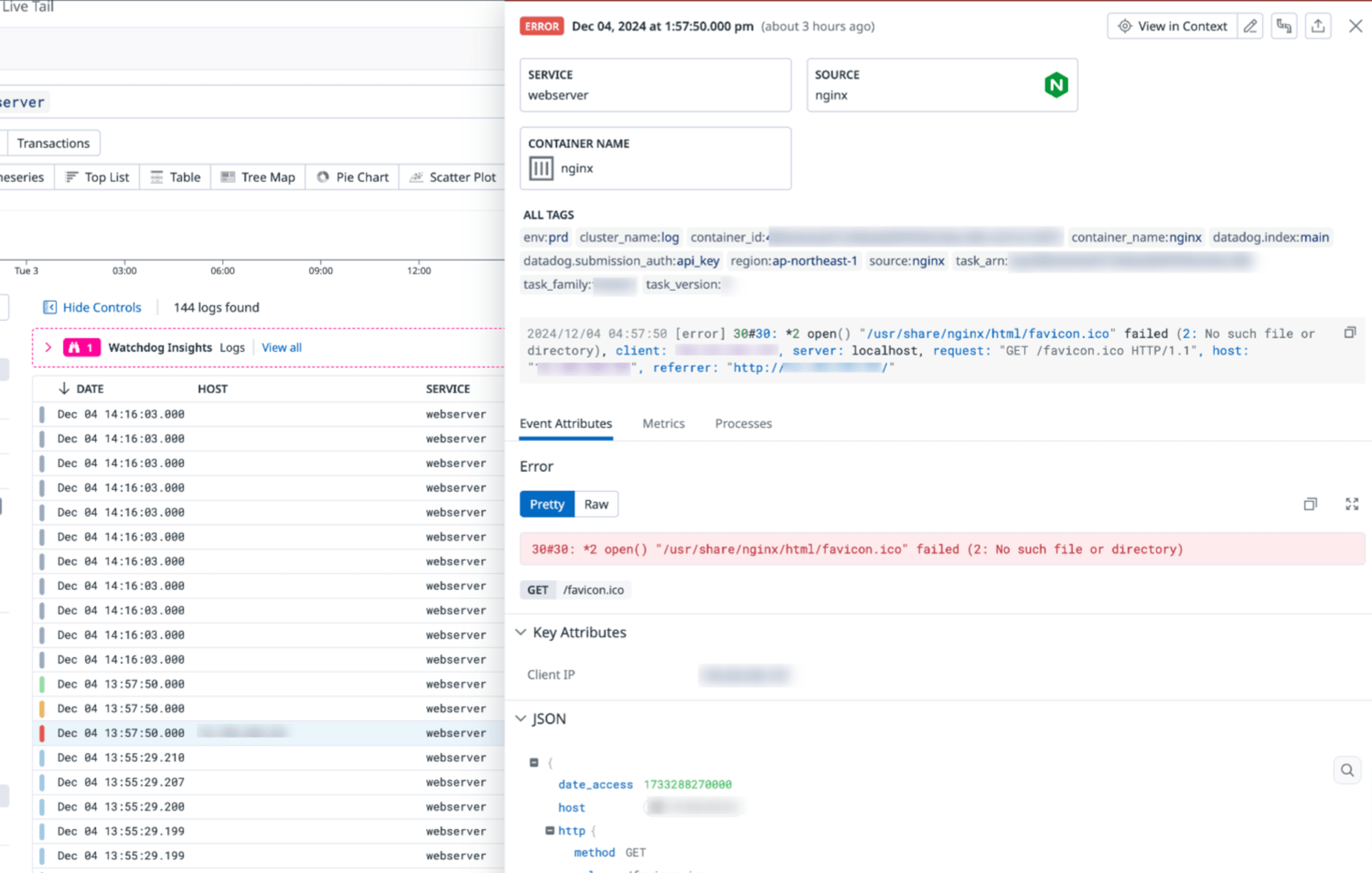Open log row Dec 04 13:55:29.210
The height and width of the screenshot is (873, 1372).
[x=268, y=758]
